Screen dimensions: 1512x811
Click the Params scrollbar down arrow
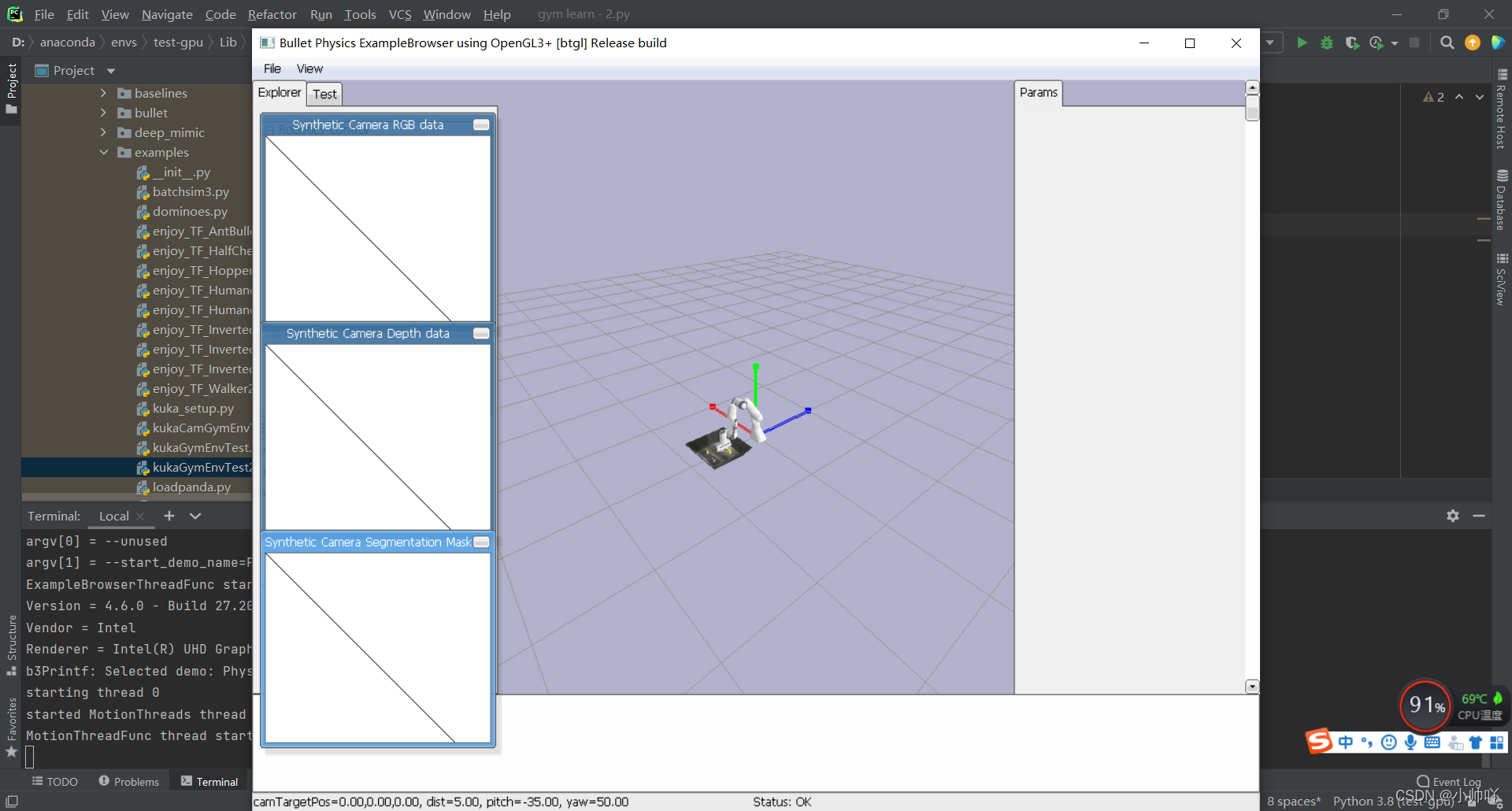tap(1252, 687)
